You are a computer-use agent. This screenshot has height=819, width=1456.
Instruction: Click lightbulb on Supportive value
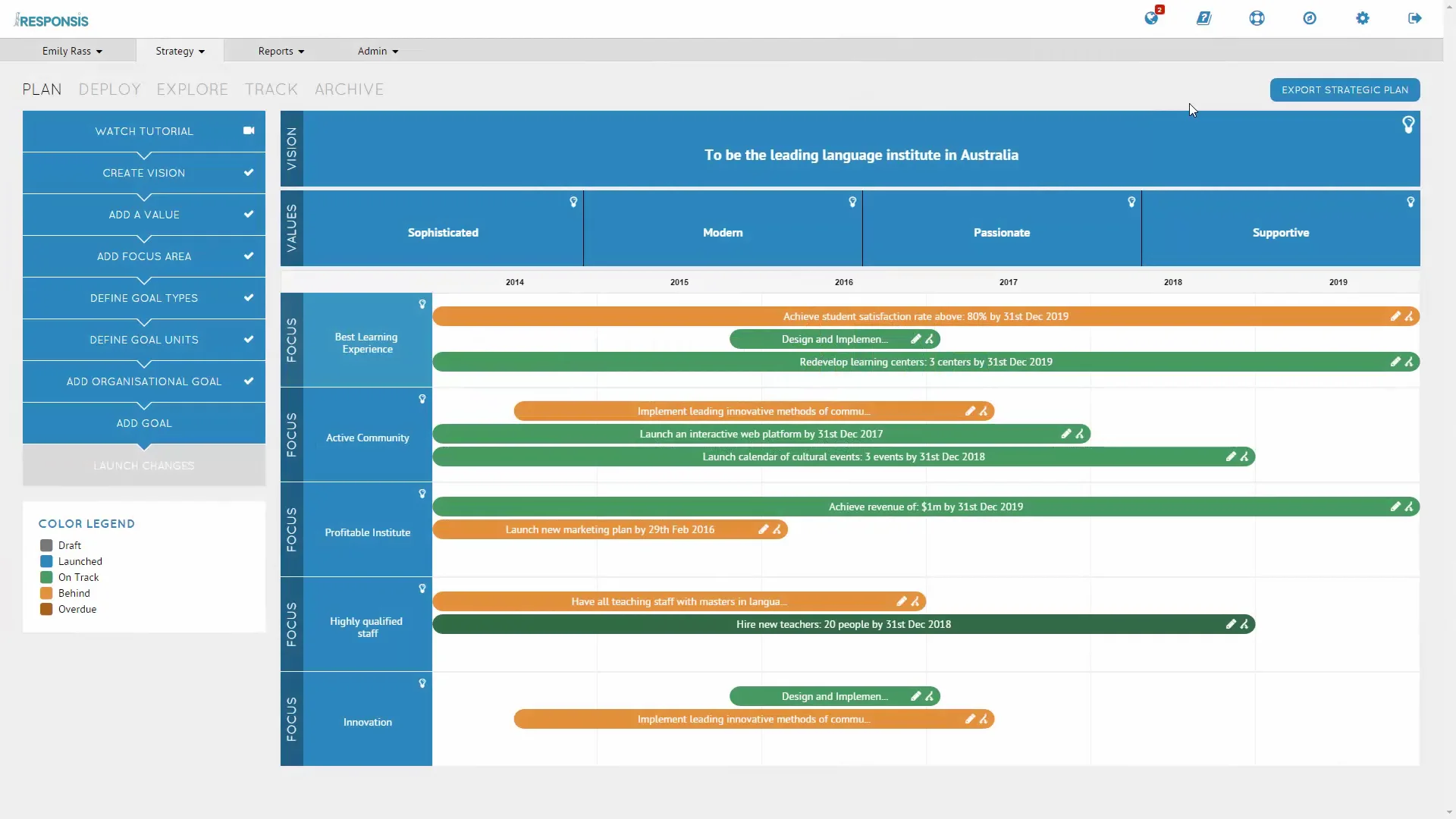click(1410, 202)
